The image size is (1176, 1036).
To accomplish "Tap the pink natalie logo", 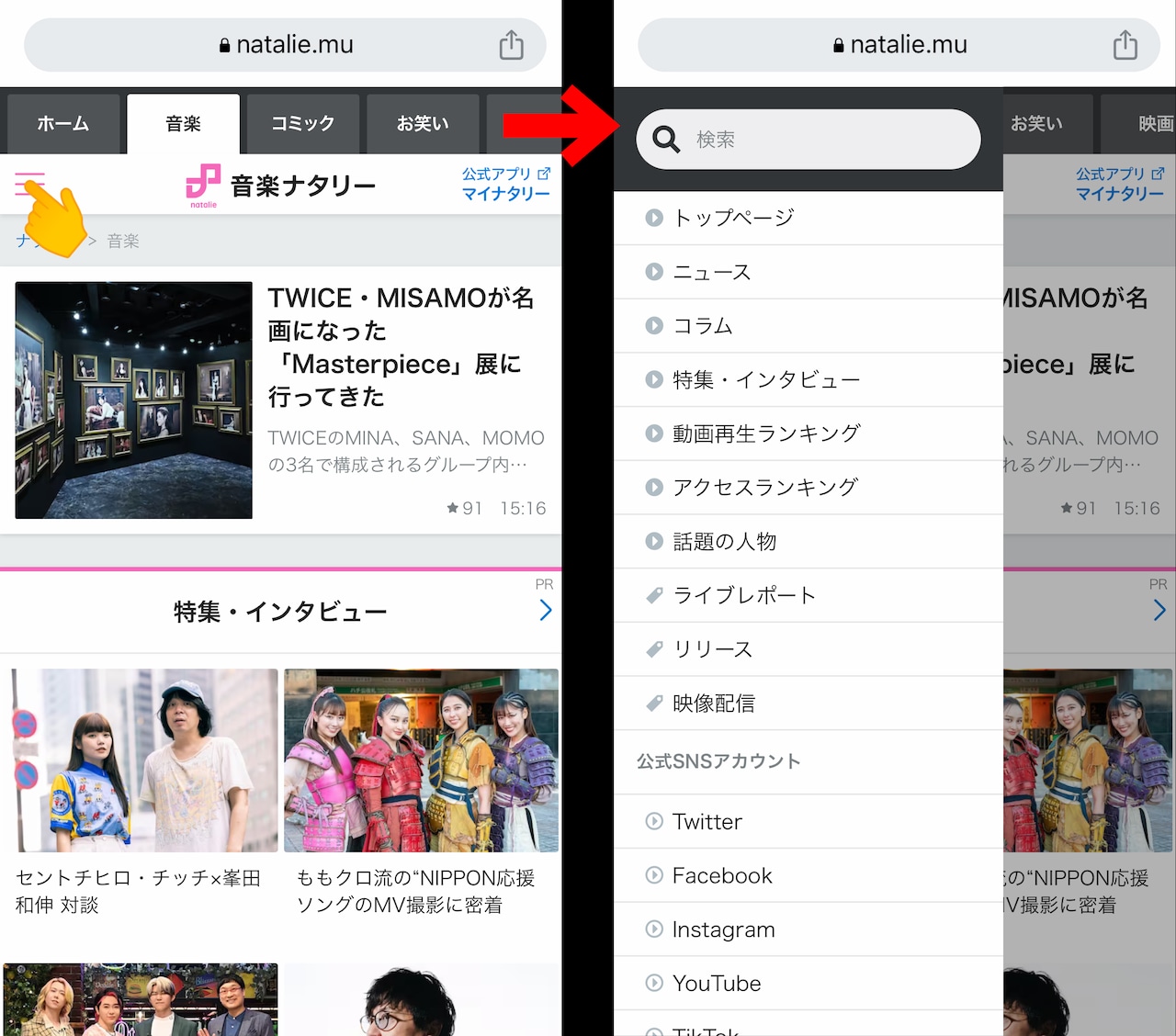I will coord(203,183).
